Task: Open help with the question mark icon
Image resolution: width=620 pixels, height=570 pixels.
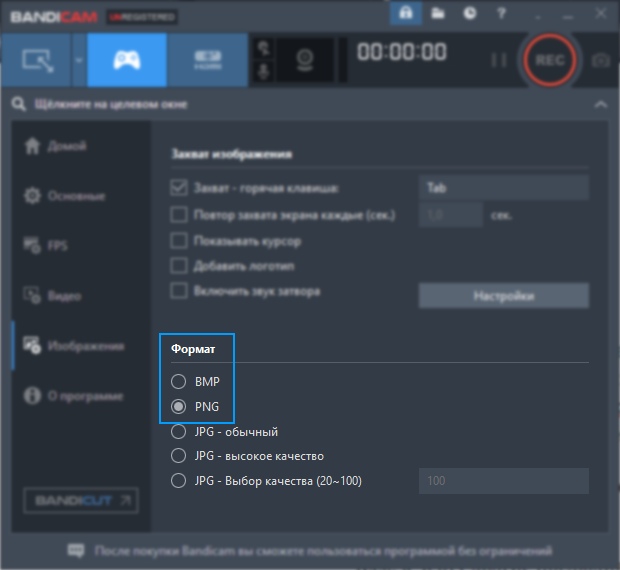Action: (501, 13)
